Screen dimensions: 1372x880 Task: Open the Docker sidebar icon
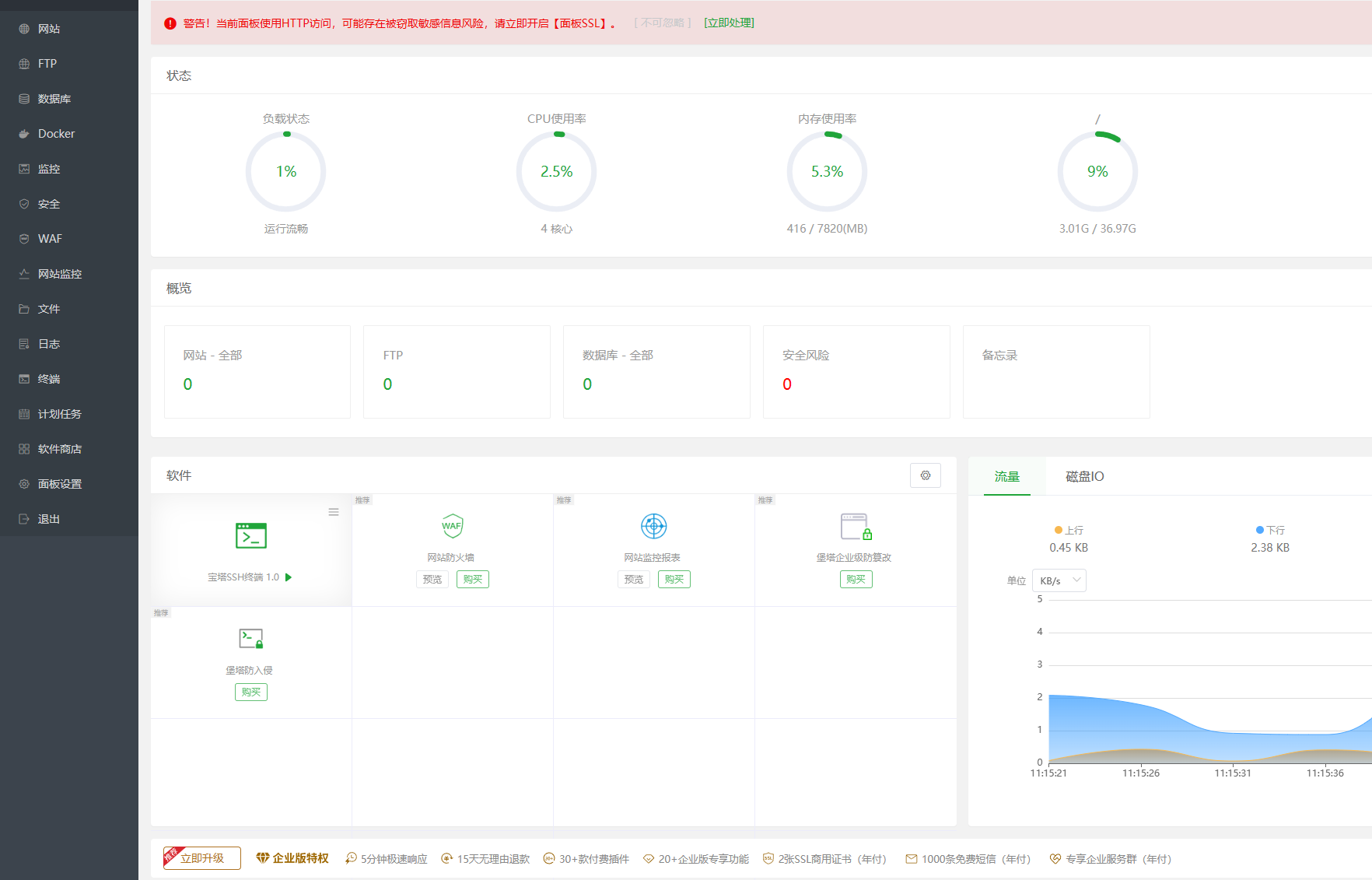click(24, 134)
